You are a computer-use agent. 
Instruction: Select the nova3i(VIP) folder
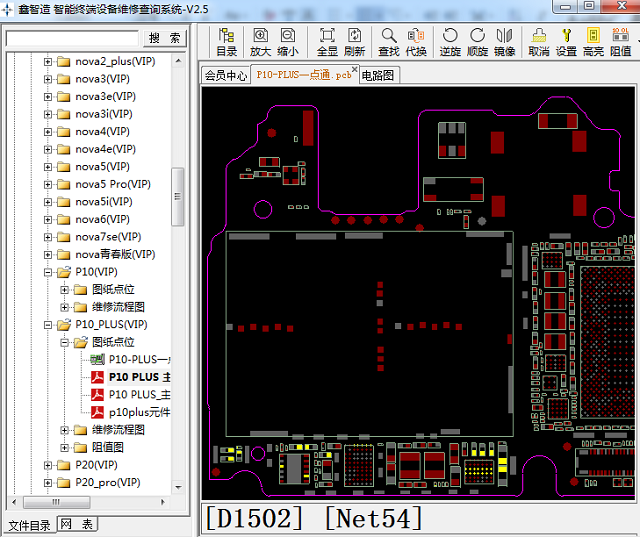pyautogui.click(x=104, y=114)
